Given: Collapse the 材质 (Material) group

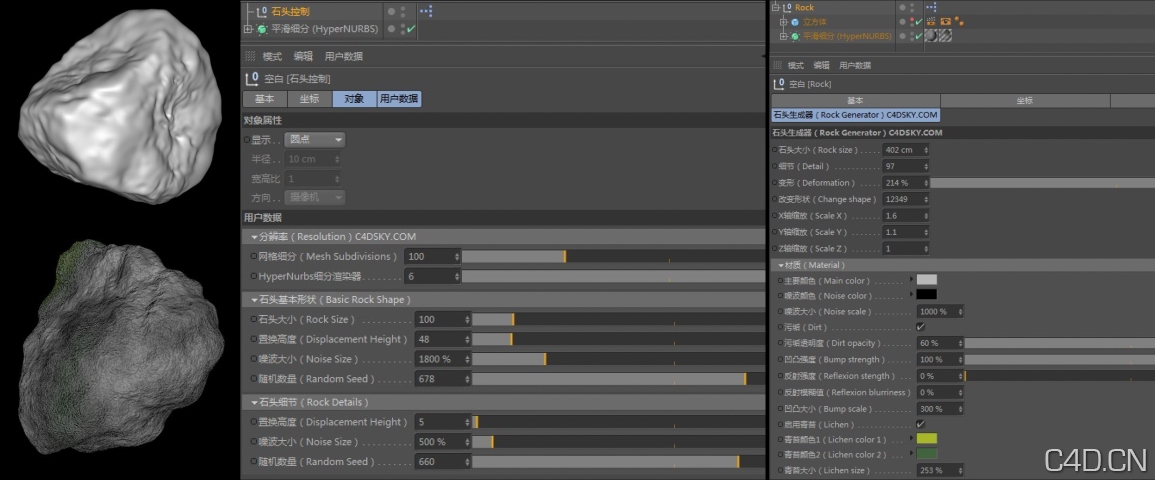Looking at the screenshot, I should pyautogui.click(x=780, y=265).
